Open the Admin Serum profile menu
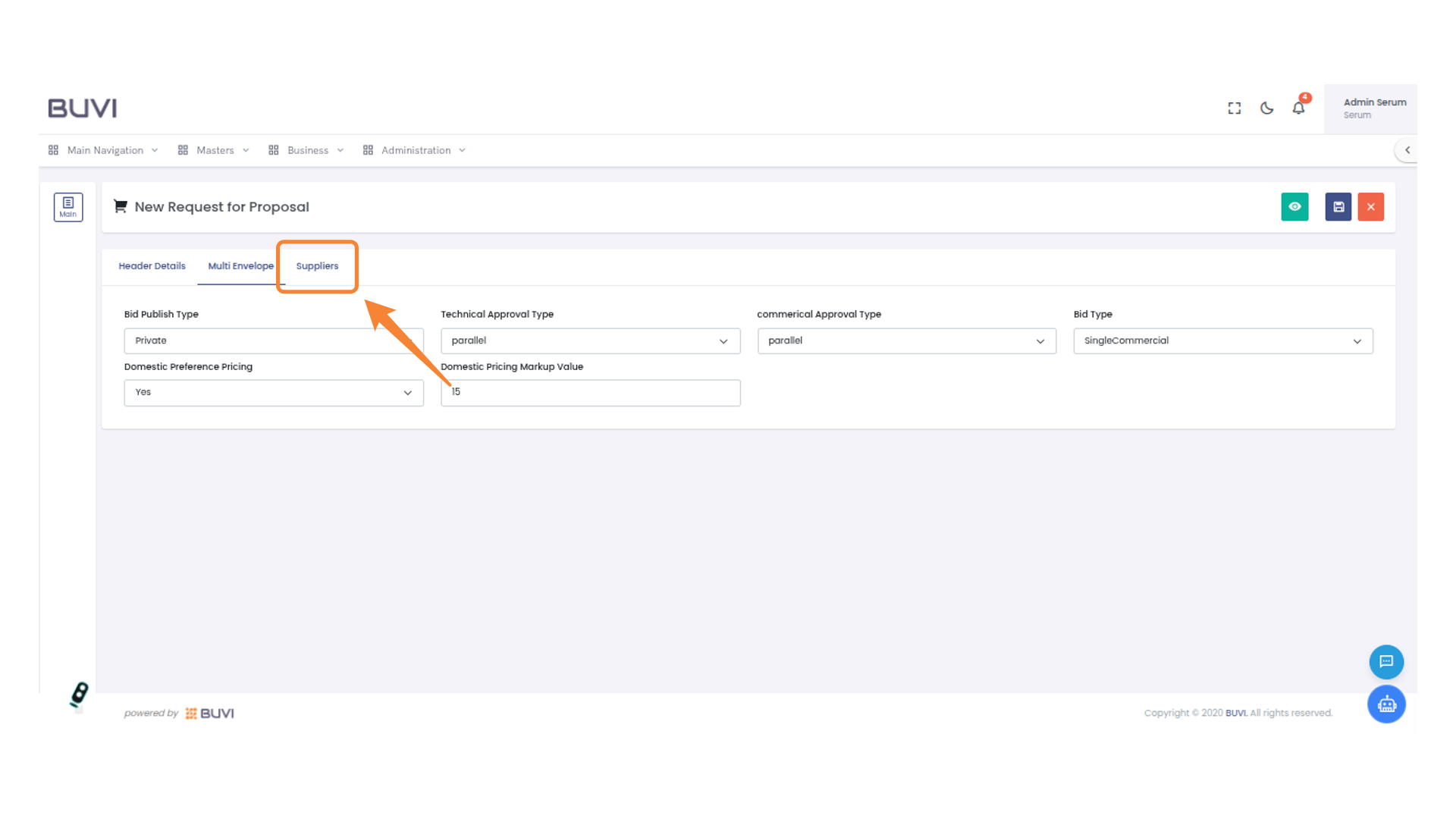This screenshot has width=1456, height=819. pos(1374,108)
